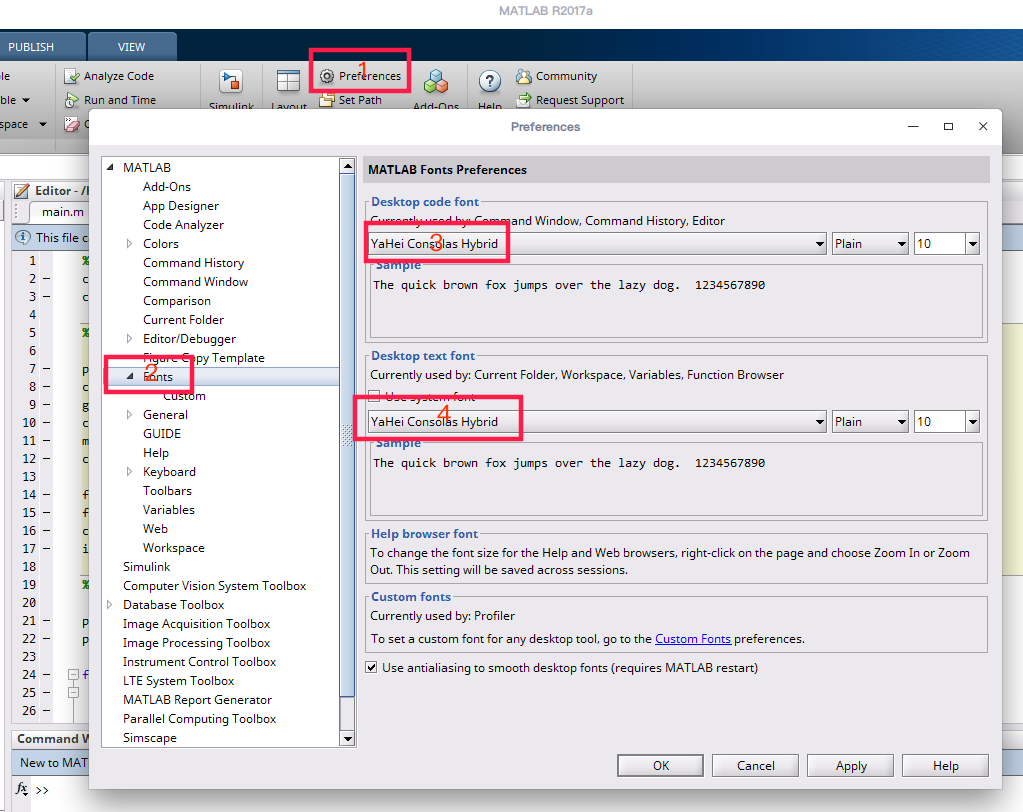Select Current Folder in preferences tree
Screen dimensions: 1023x812
click(183, 320)
